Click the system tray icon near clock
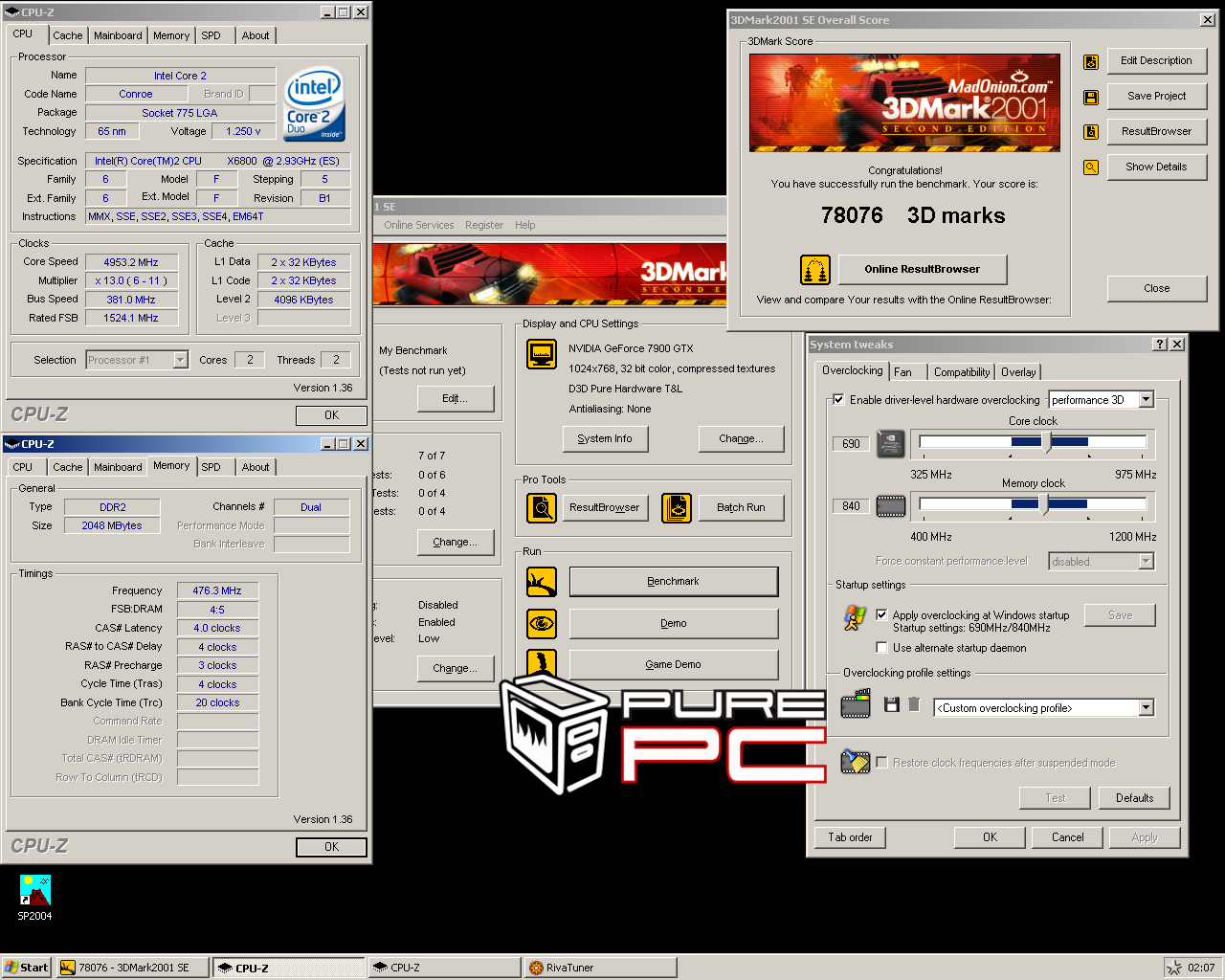This screenshot has width=1225, height=980. (x=1174, y=968)
